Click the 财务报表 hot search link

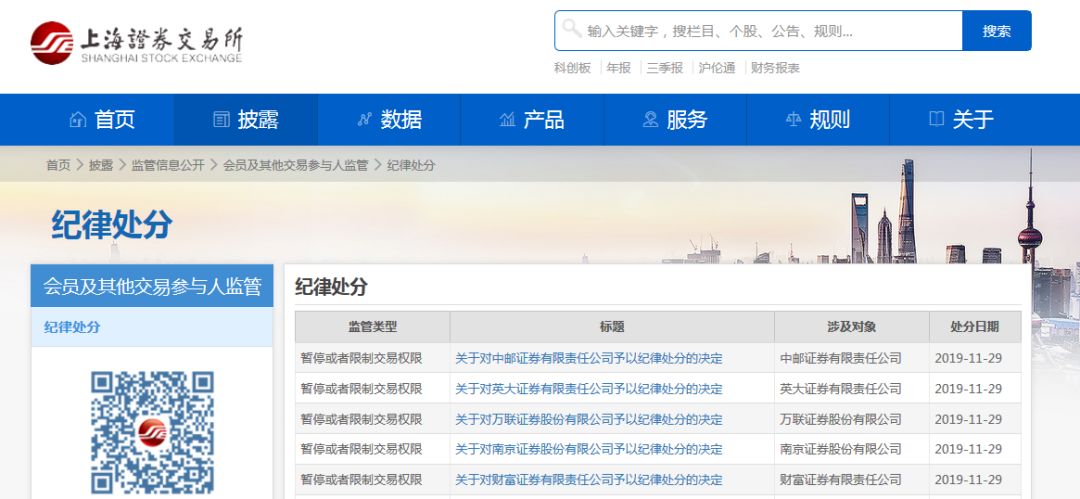click(x=775, y=68)
